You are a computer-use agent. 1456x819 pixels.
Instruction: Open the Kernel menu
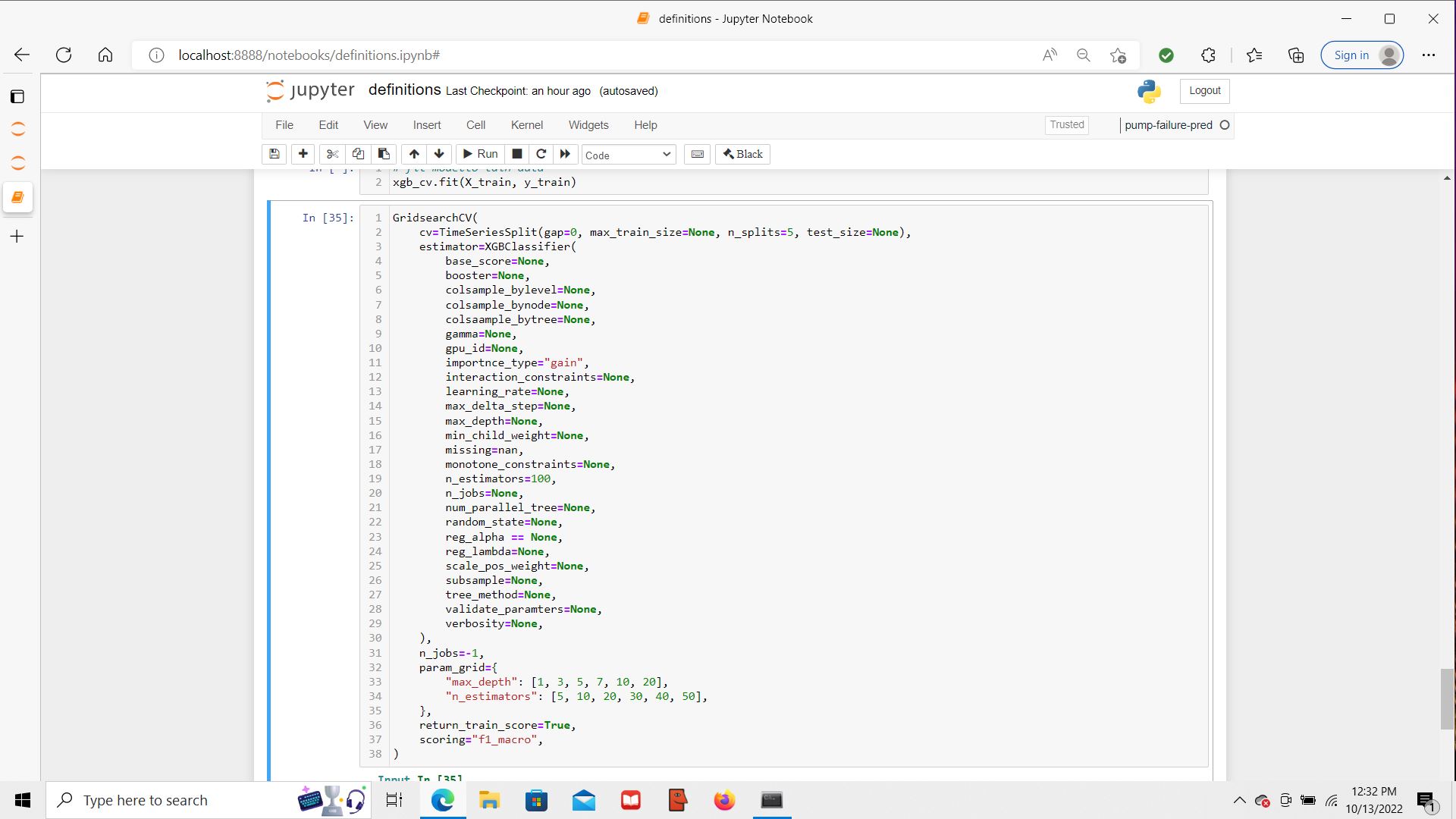pos(526,125)
